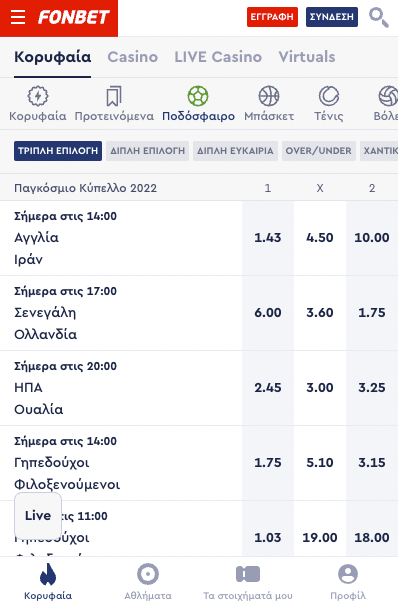Click the ΣΥΝΔΕΣΗ login button

pos(332,17)
